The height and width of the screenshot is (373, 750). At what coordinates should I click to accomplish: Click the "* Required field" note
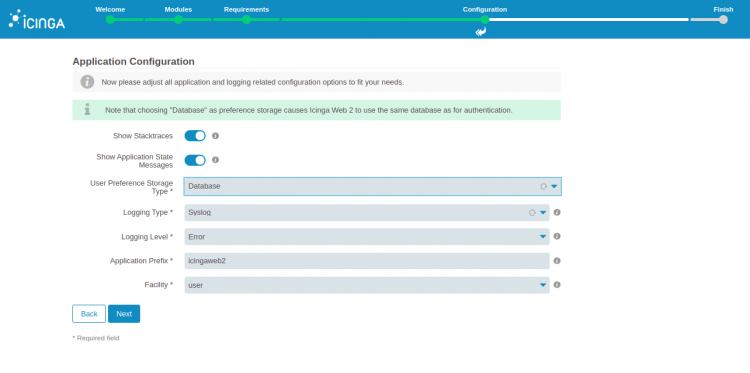96,338
